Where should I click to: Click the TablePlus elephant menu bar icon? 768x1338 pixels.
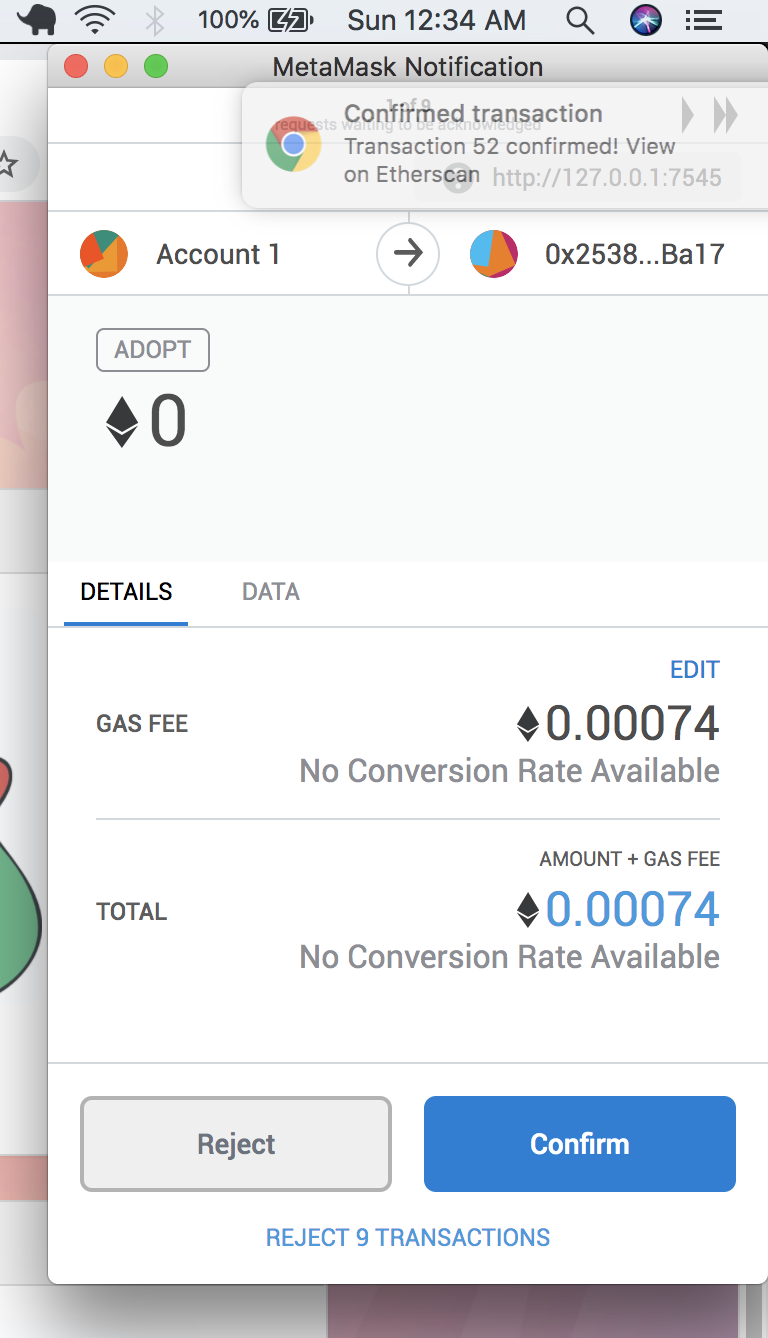tap(37, 19)
